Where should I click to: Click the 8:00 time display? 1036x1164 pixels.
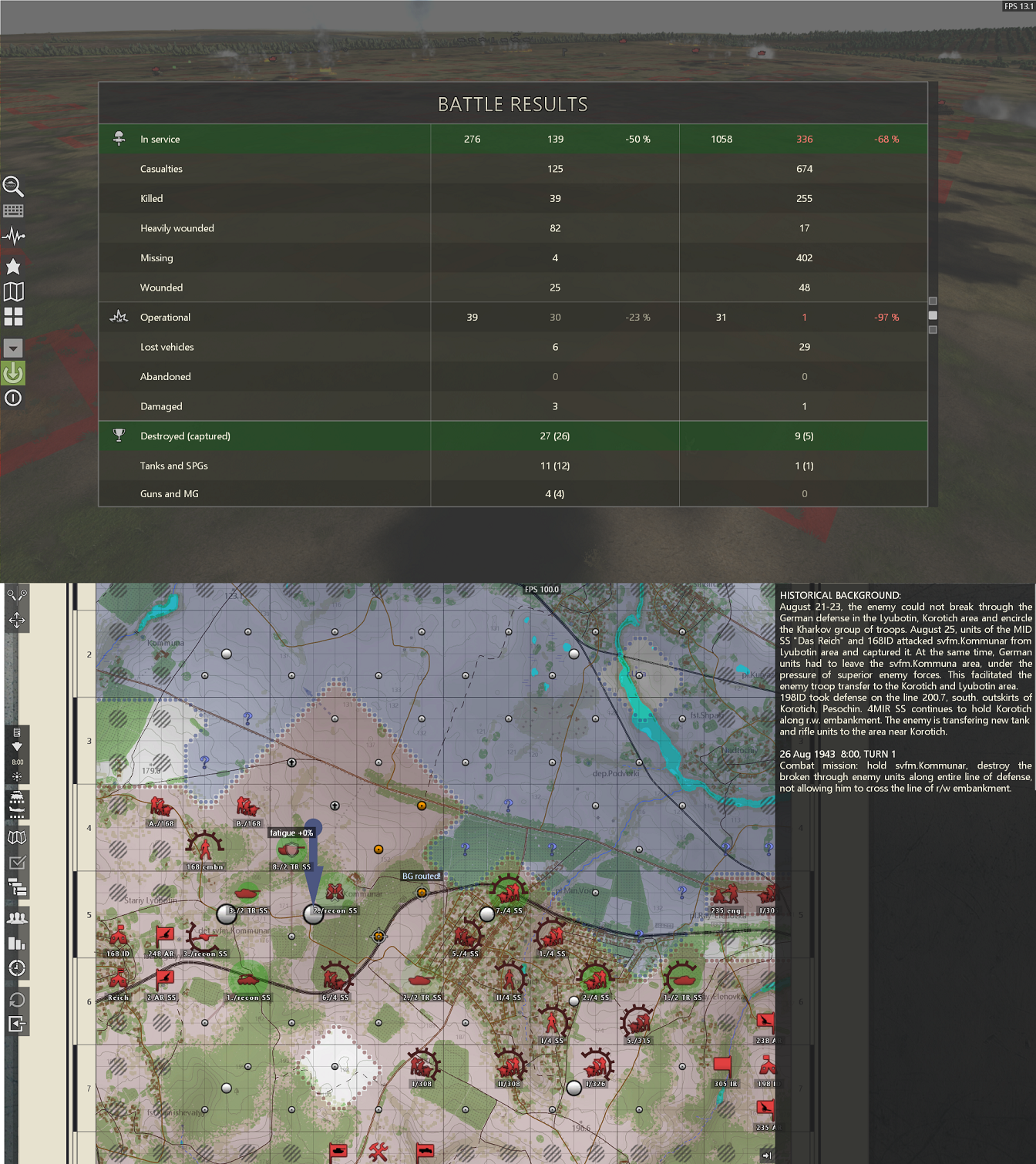[17, 762]
